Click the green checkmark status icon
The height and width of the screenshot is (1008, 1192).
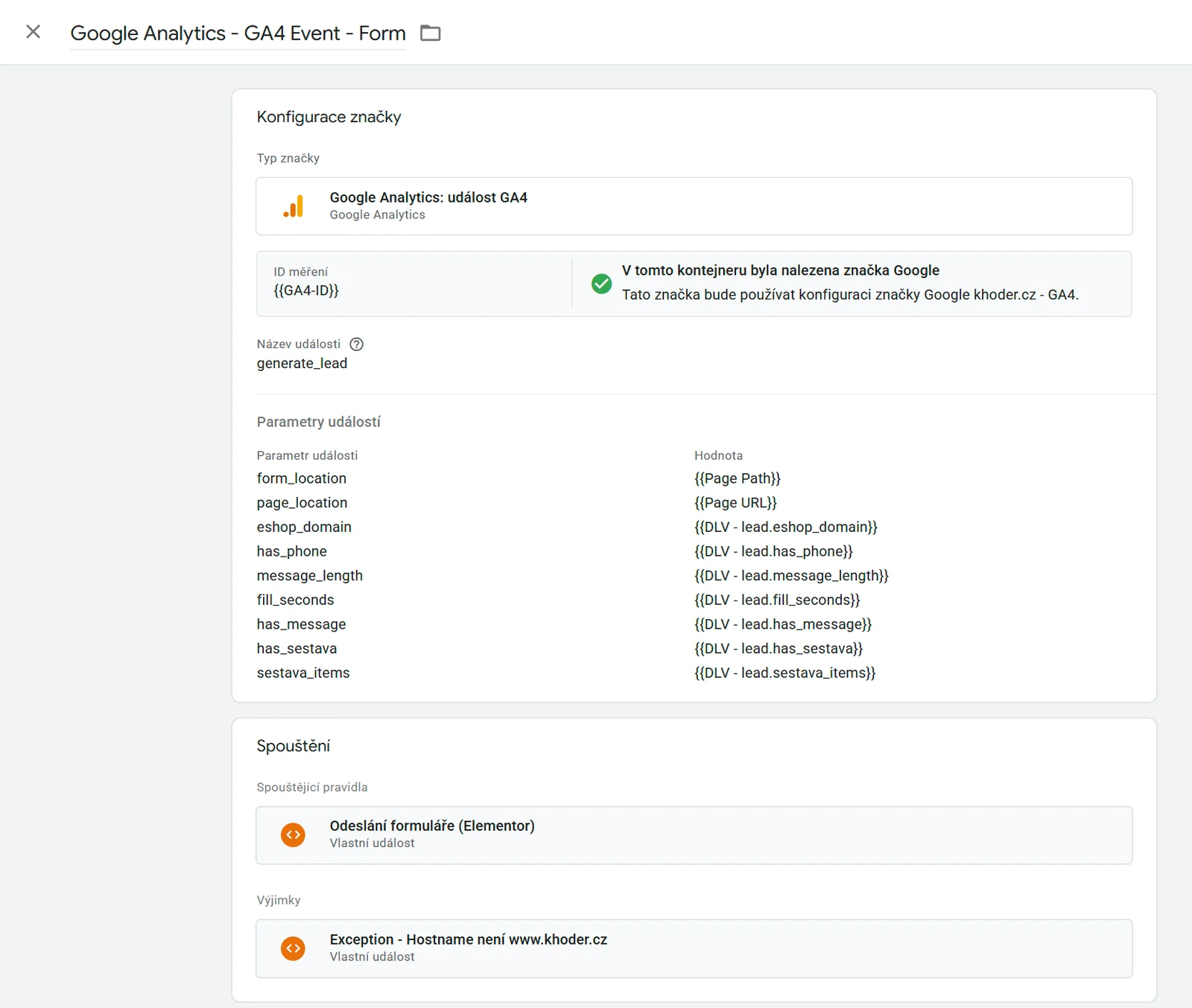(x=601, y=283)
